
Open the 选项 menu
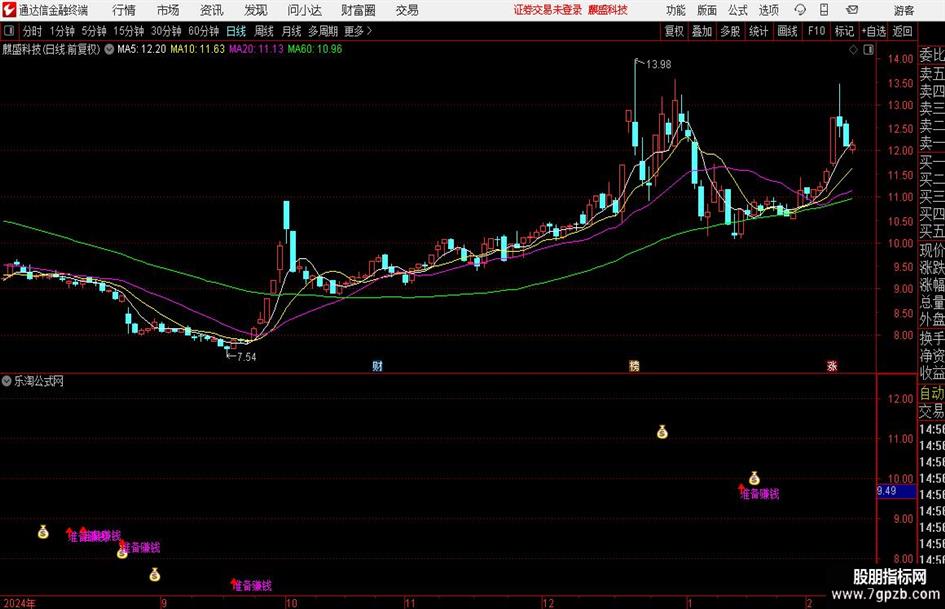(x=768, y=10)
